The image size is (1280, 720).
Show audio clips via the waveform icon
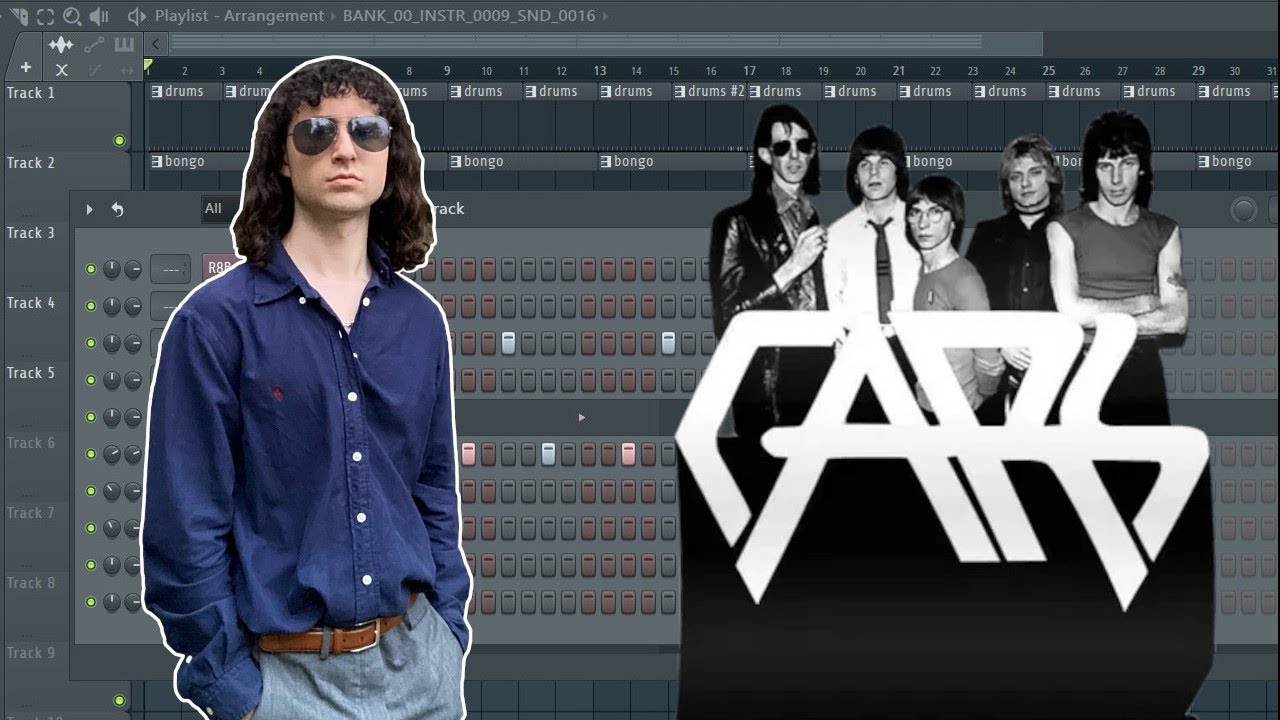[x=61, y=45]
